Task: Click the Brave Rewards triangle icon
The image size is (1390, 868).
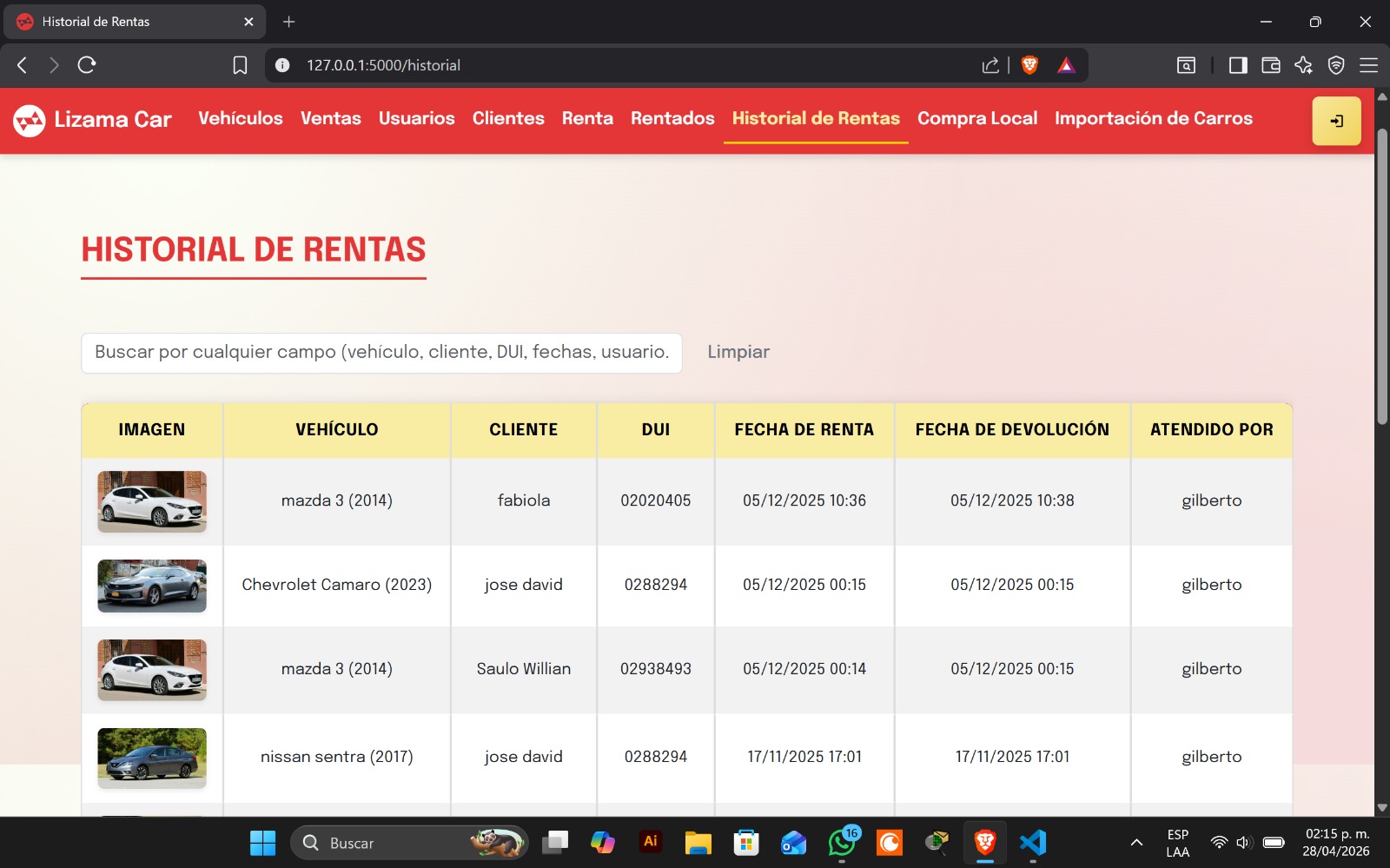Action: [1067, 65]
